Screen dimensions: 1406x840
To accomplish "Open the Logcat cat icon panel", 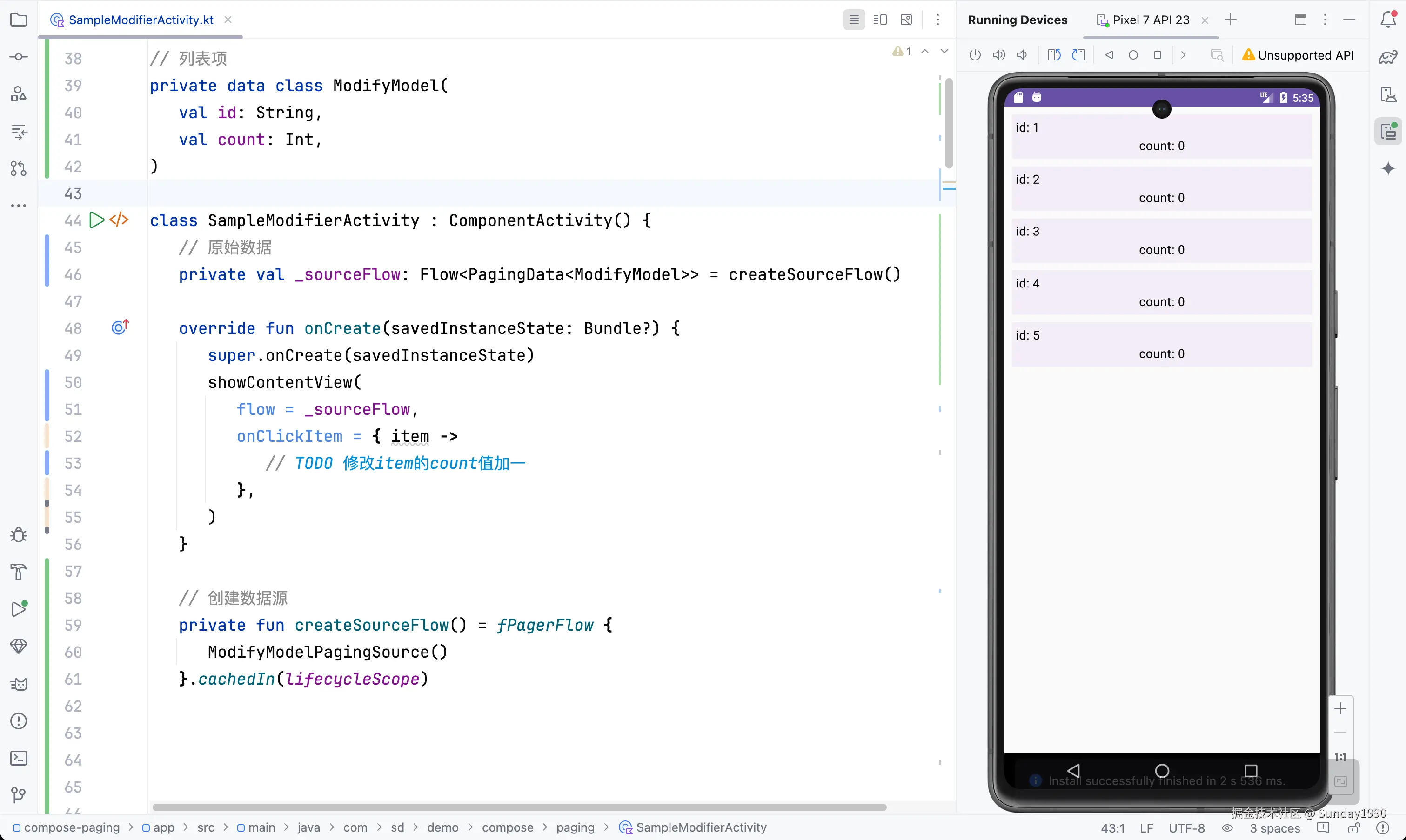I will pyautogui.click(x=19, y=684).
